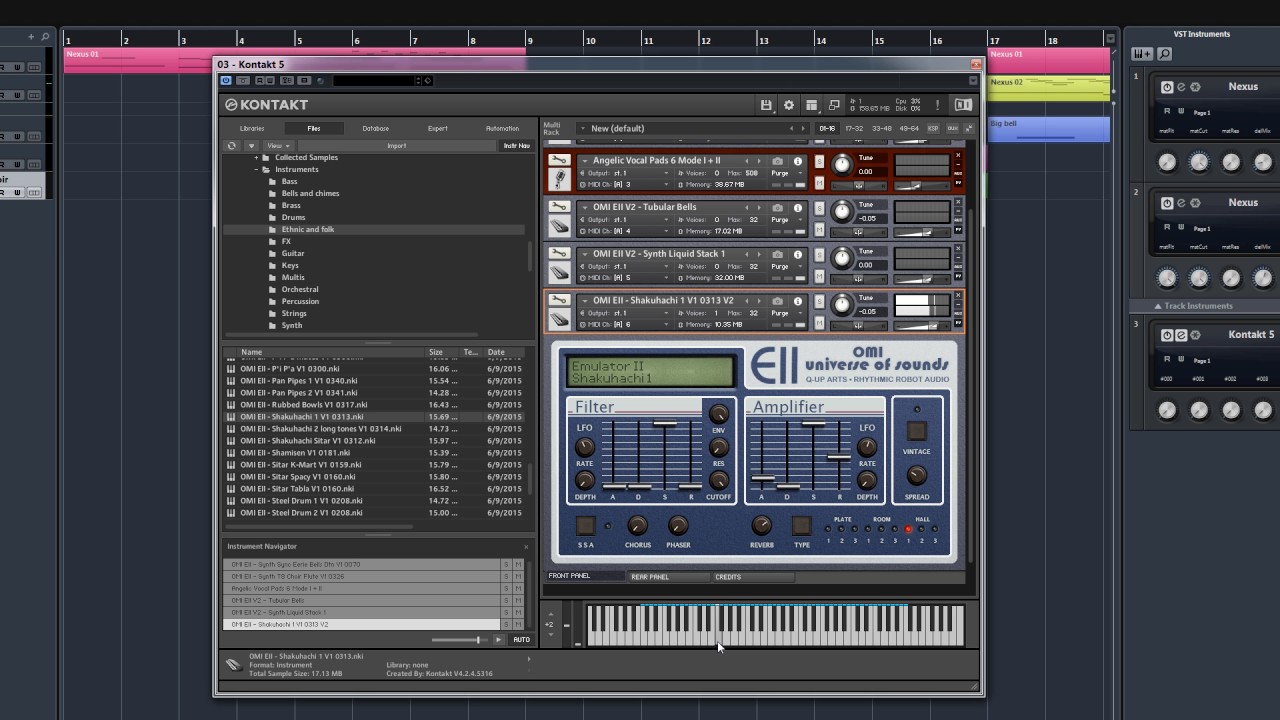Mute the Synth Liquid Stack 1 instrument
The width and height of the screenshot is (1280, 720).
click(x=819, y=275)
